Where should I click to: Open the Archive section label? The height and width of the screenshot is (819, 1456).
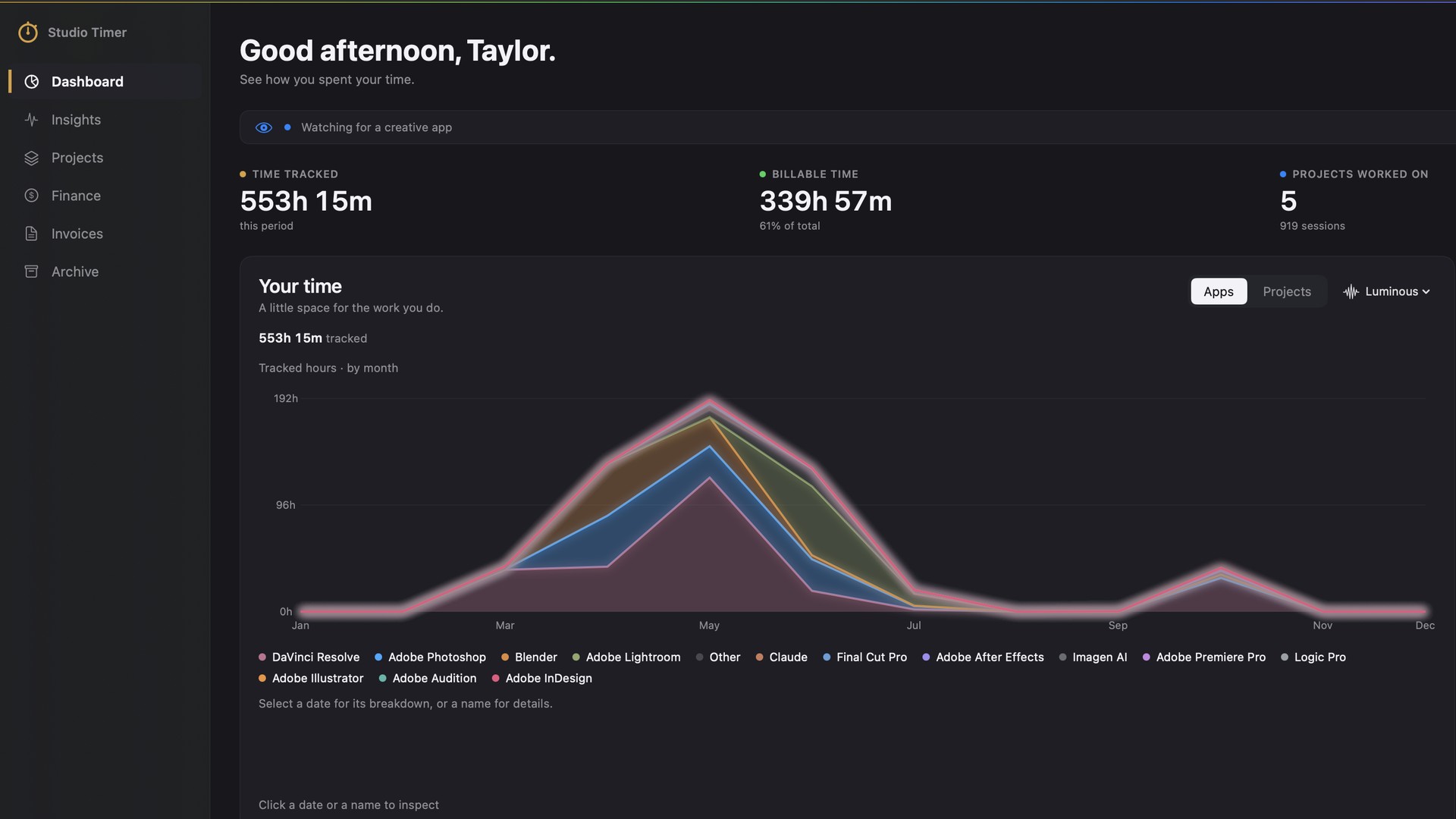75,271
